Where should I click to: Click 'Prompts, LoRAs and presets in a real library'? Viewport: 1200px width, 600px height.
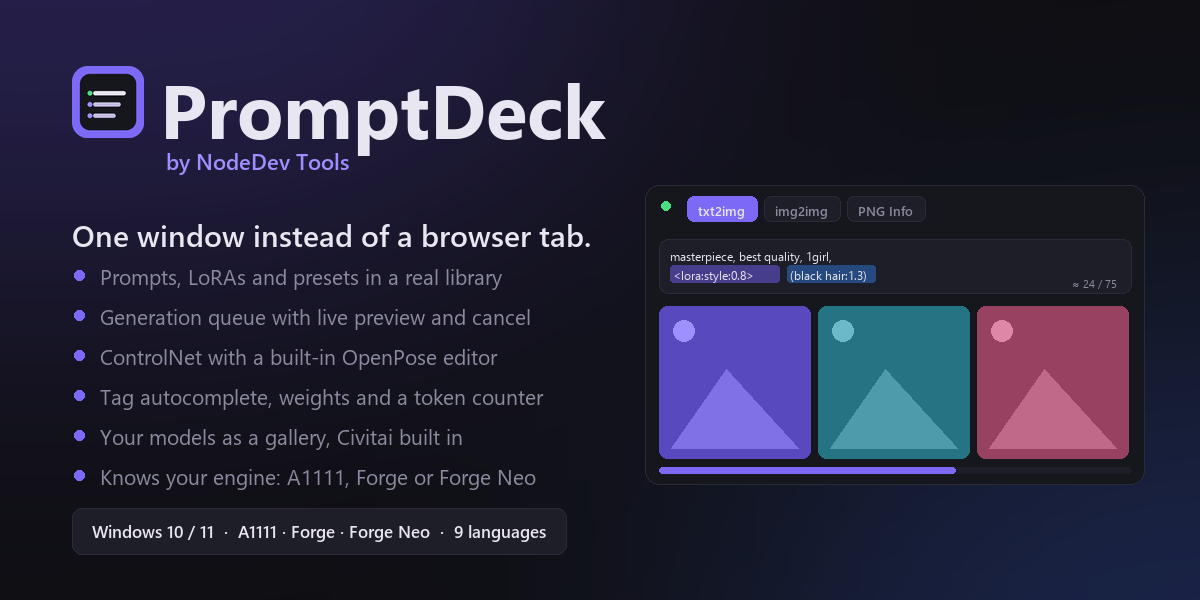301,278
